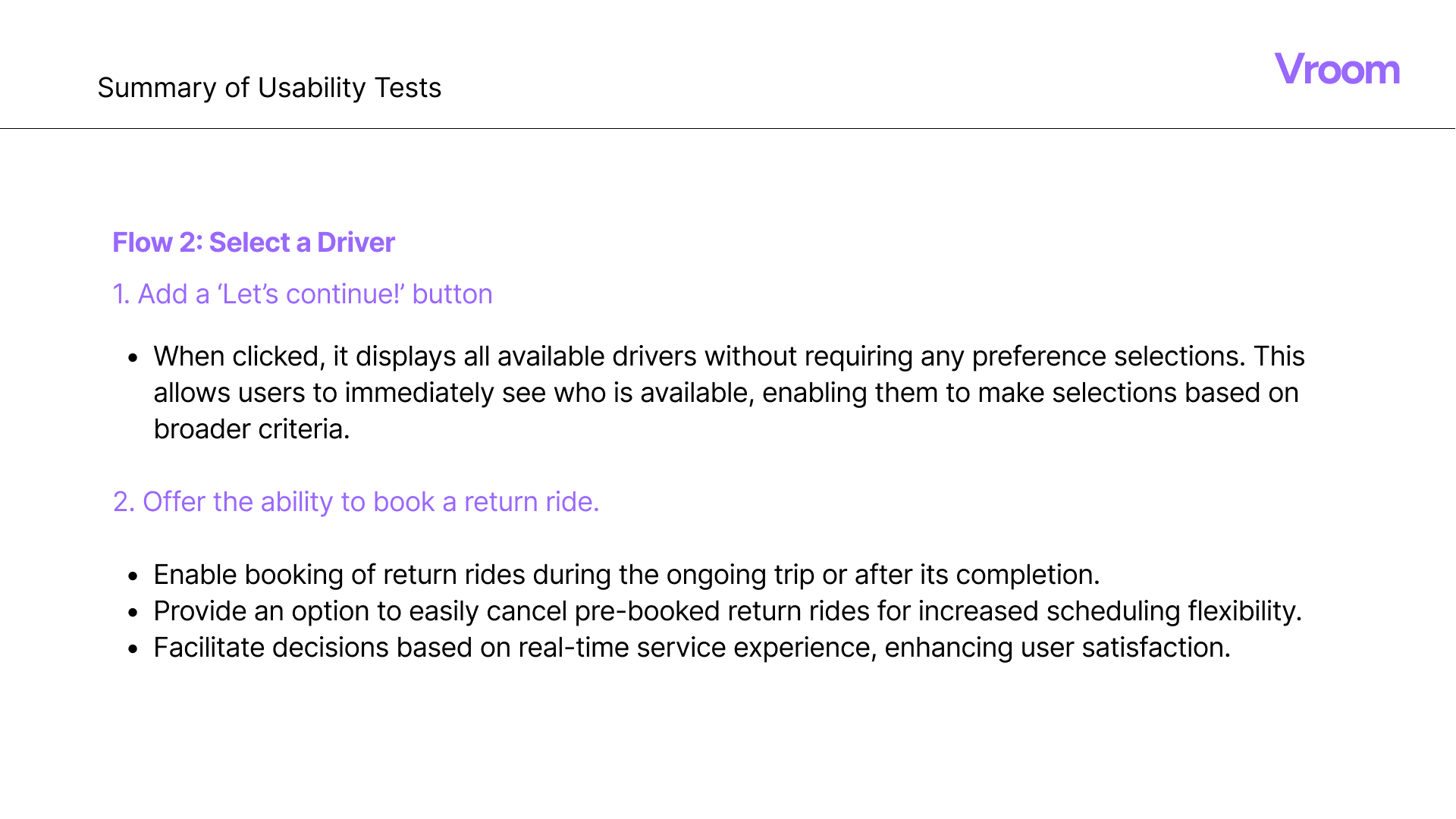Viewport: 1456px width, 819px height.
Task: Click the bullet dot before "Facilitate decisions"
Action: [x=133, y=648]
